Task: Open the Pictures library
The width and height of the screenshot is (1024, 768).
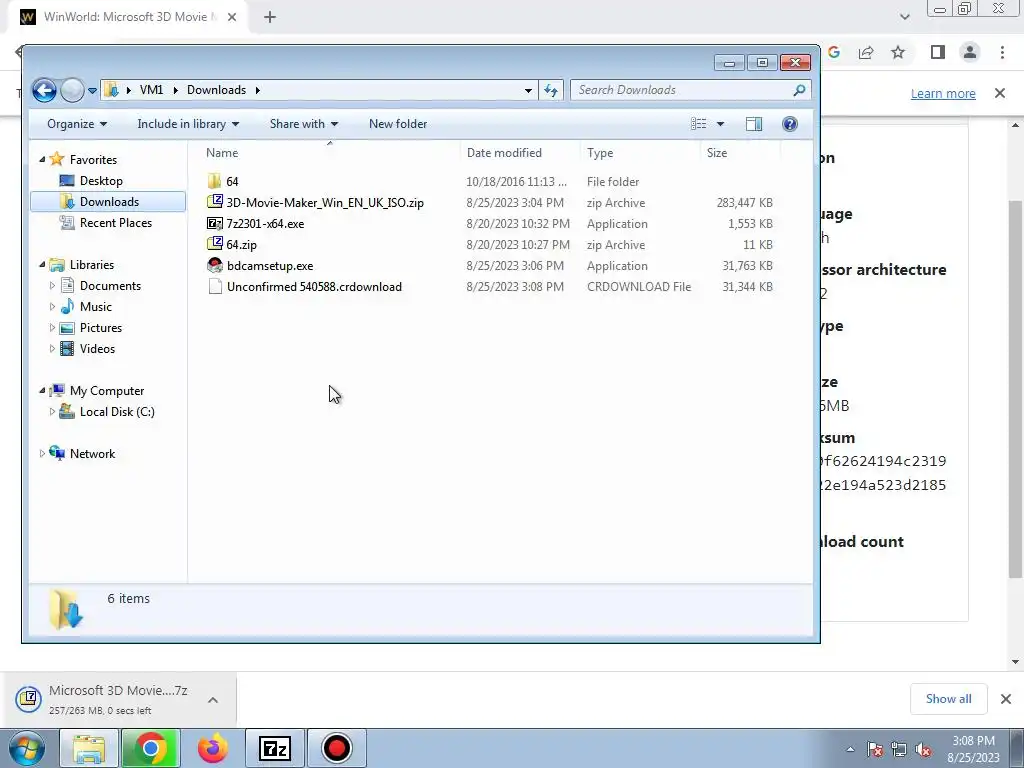Action: (x=101, y=328)
